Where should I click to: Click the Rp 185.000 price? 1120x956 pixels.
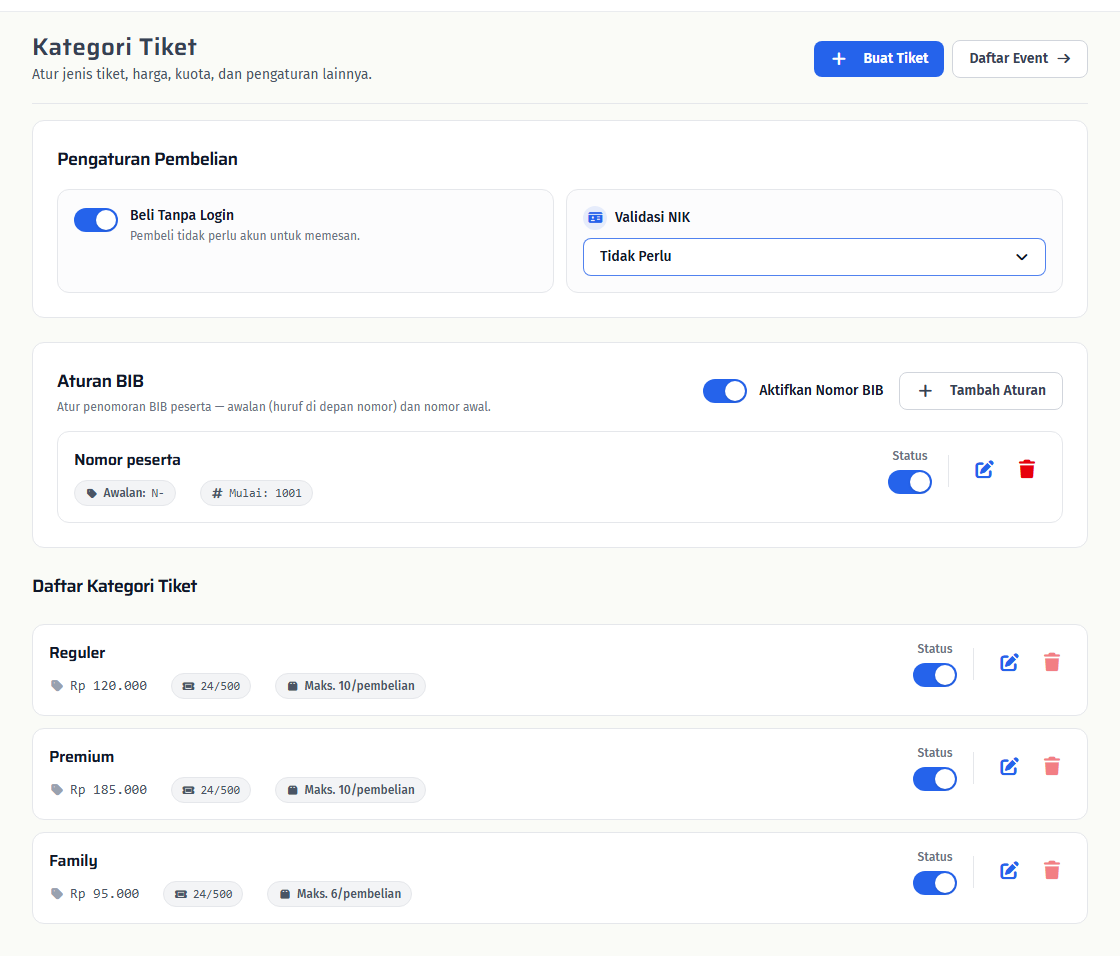point(109,790)
